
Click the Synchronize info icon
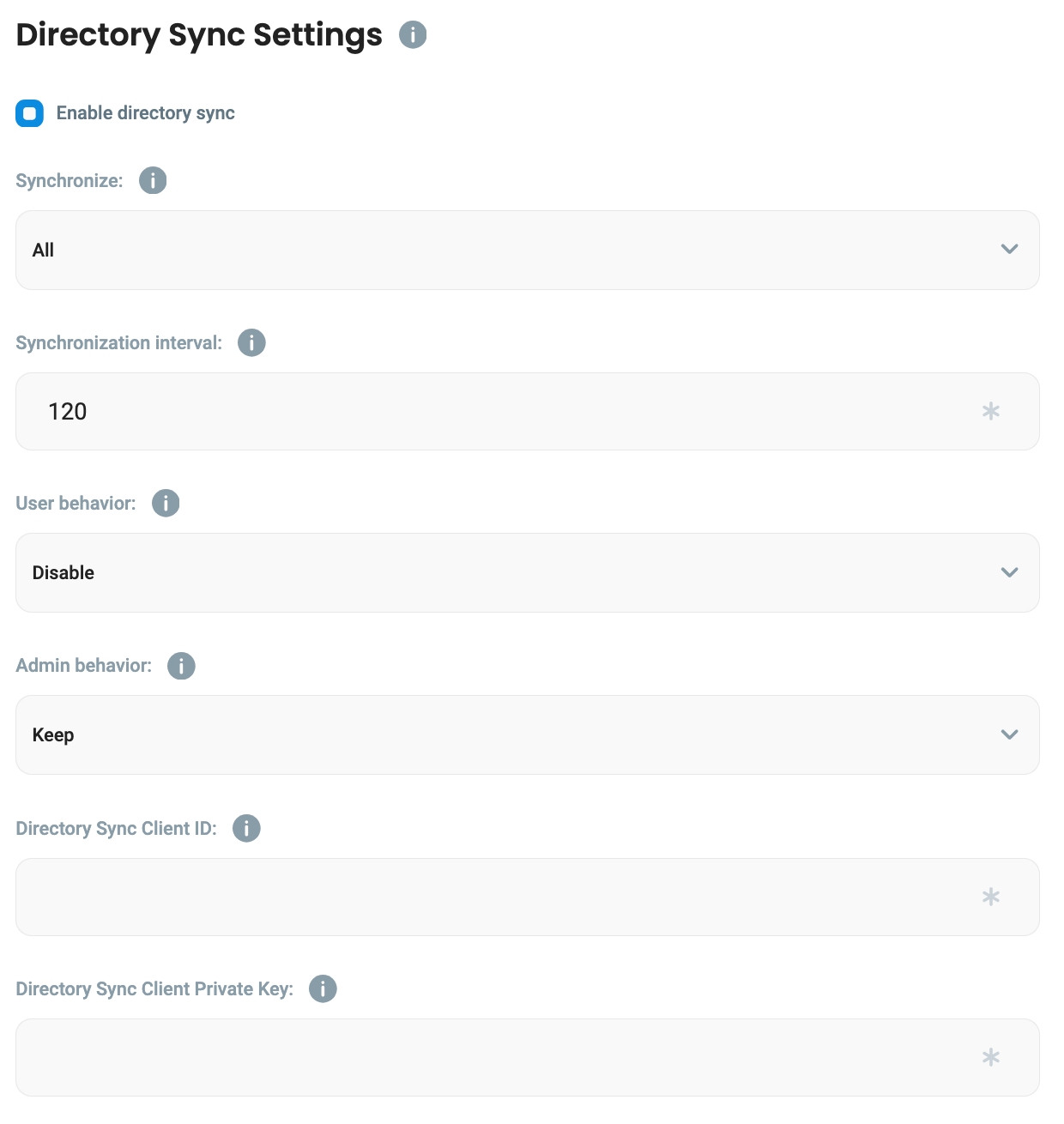153,181
